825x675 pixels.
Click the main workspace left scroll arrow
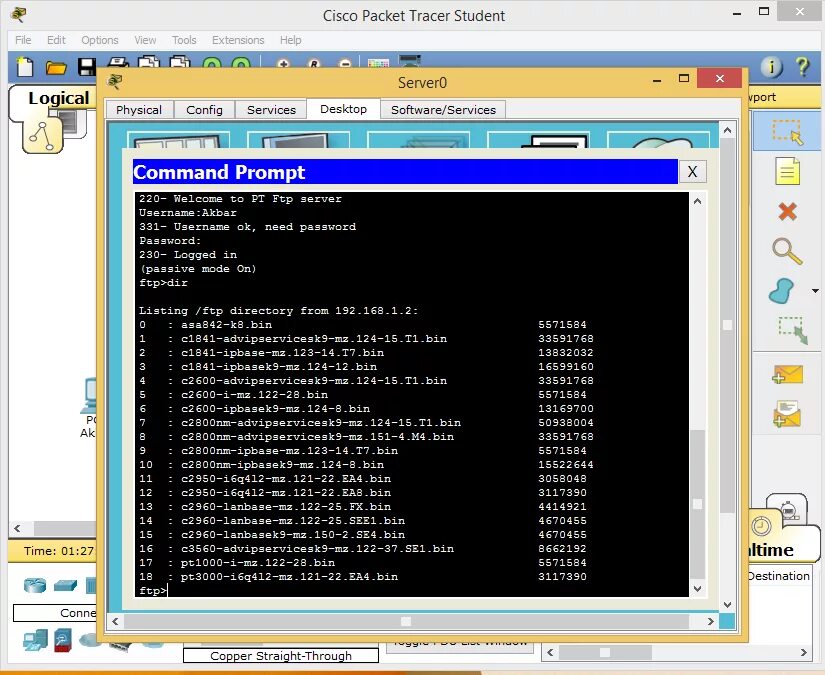click(x=17, y=528)
